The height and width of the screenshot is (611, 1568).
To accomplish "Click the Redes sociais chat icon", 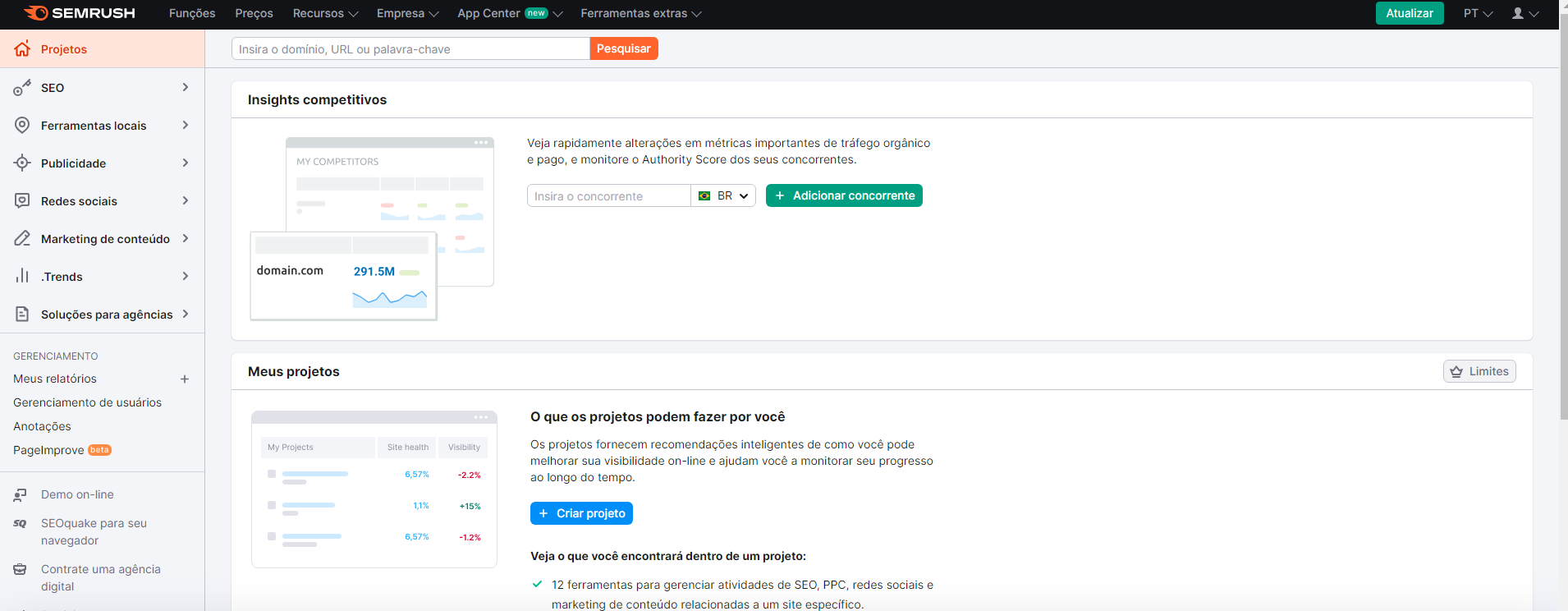I will pos(22,201).
